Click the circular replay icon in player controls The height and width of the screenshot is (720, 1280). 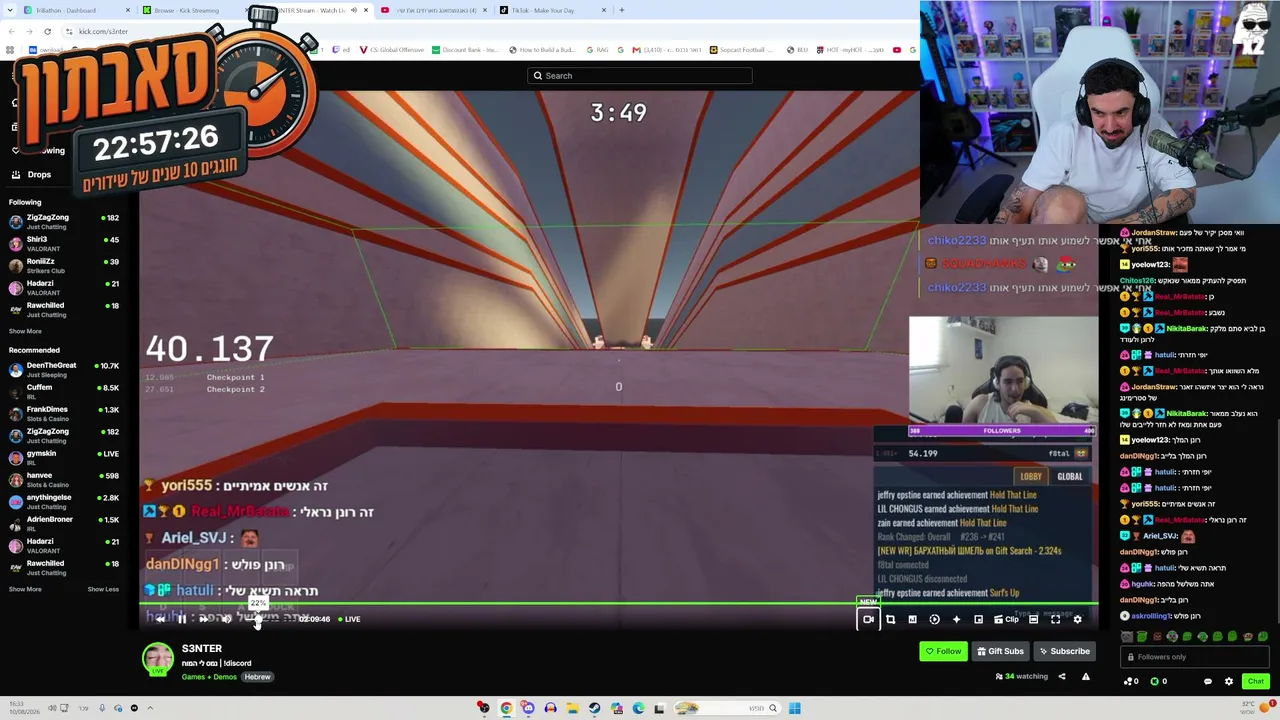[x=934, y=620]
